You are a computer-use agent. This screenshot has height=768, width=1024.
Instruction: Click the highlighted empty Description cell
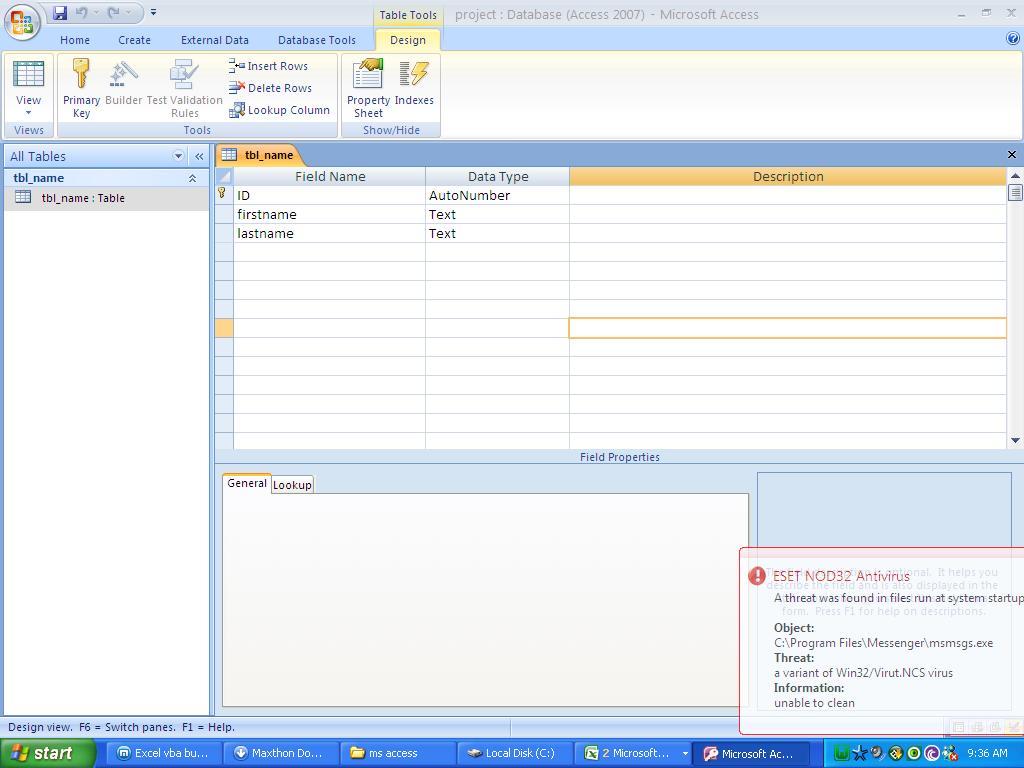788,328
